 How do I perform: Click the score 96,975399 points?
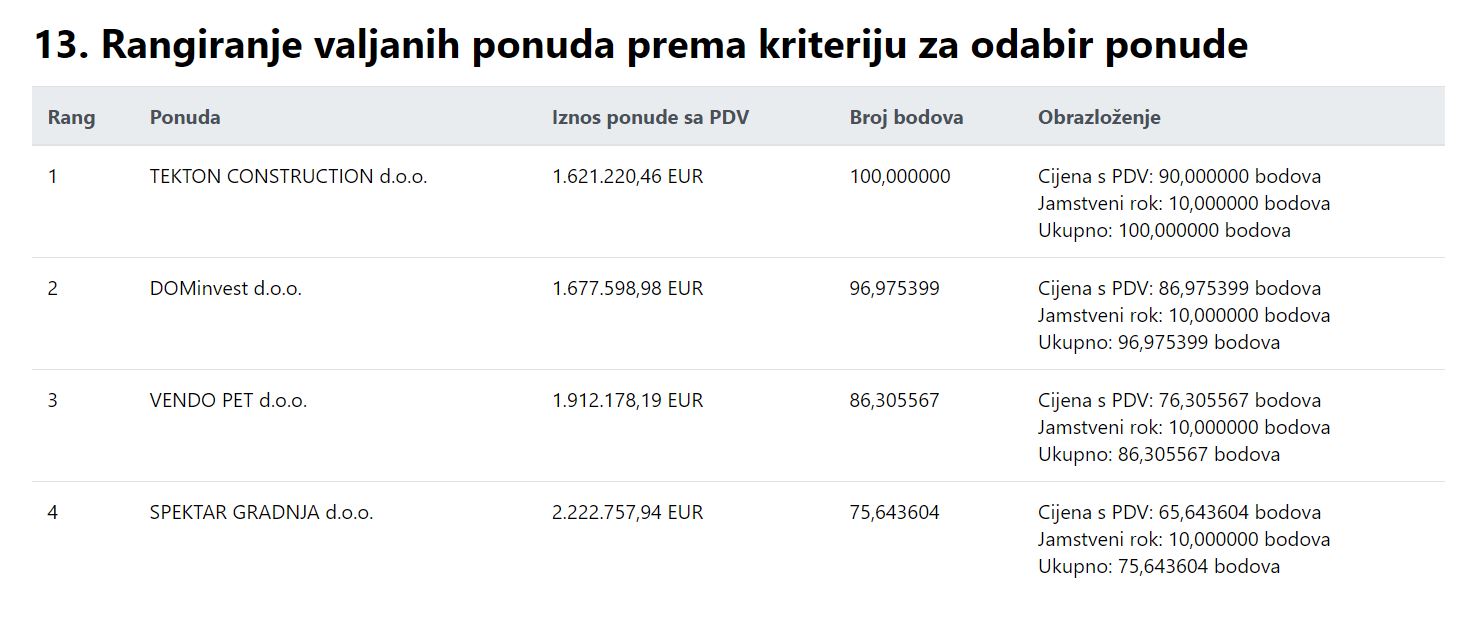[894, 289]
